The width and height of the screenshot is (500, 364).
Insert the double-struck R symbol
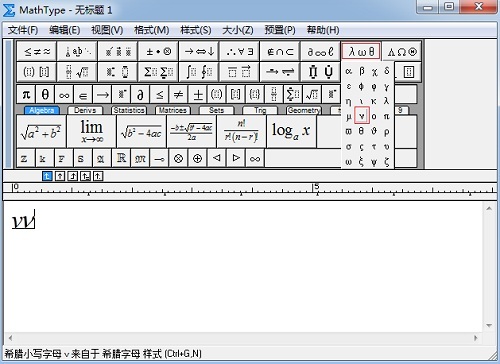coord(121,158)
